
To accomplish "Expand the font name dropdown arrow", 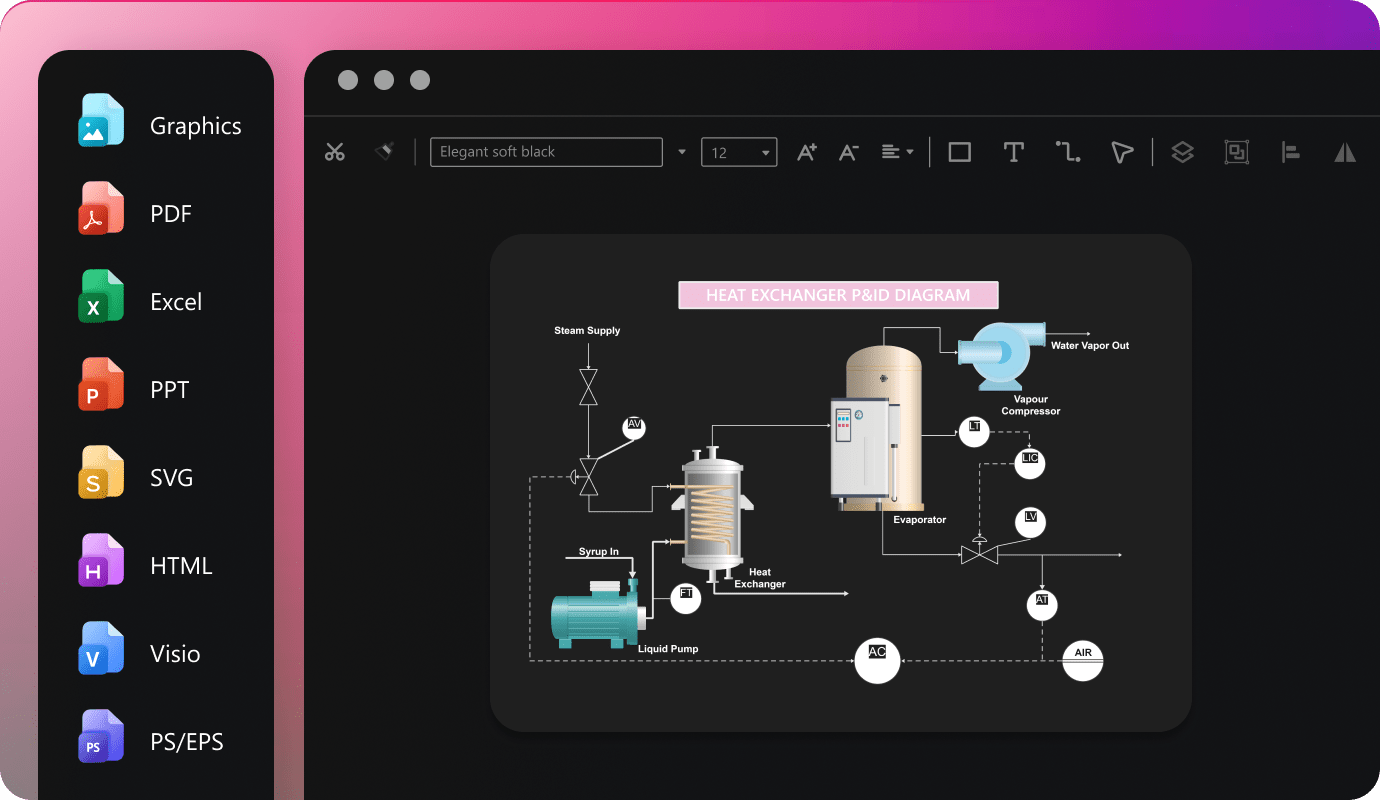I will click(682, 152).
